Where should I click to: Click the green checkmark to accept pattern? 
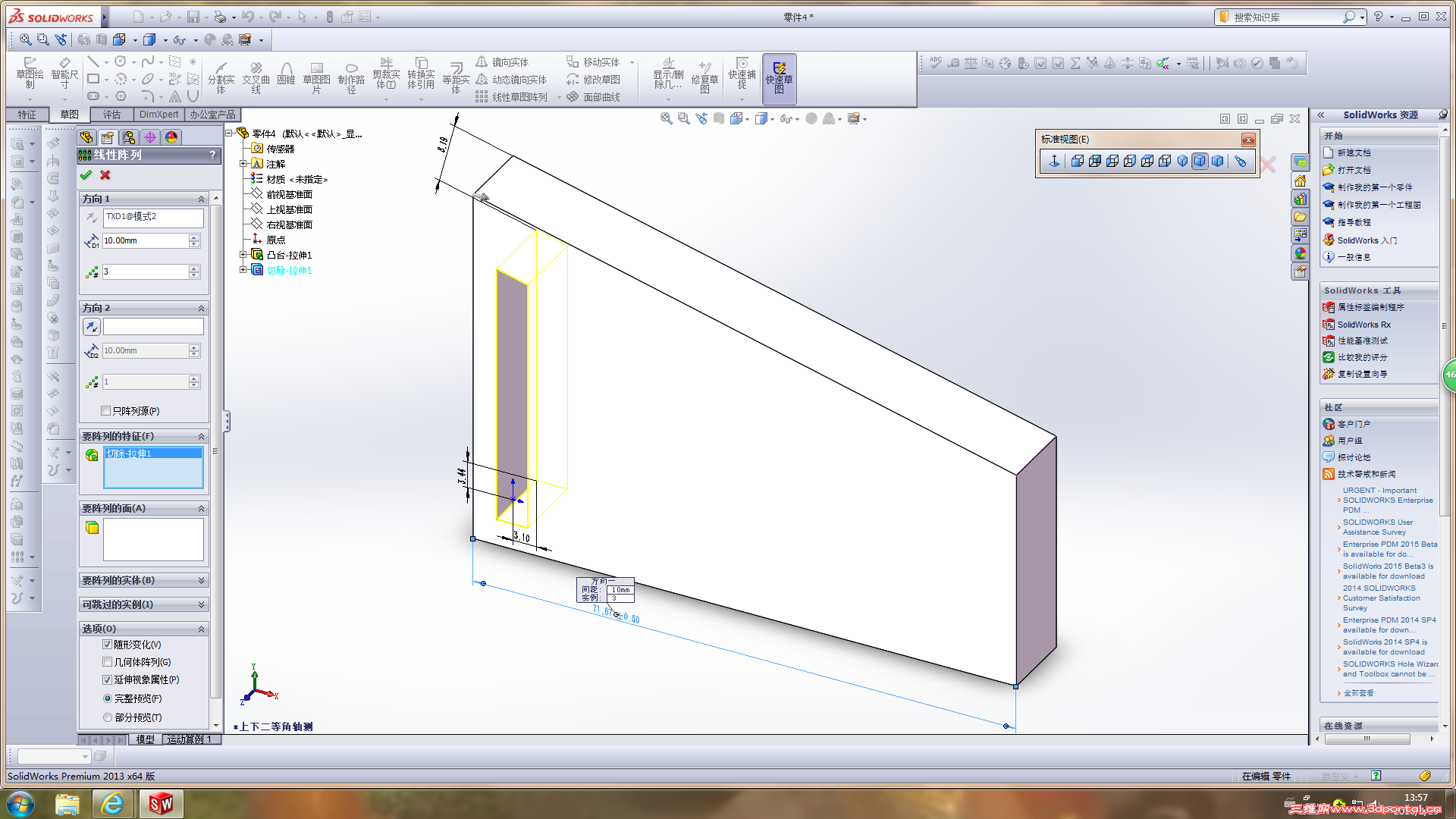click(86, 175)
